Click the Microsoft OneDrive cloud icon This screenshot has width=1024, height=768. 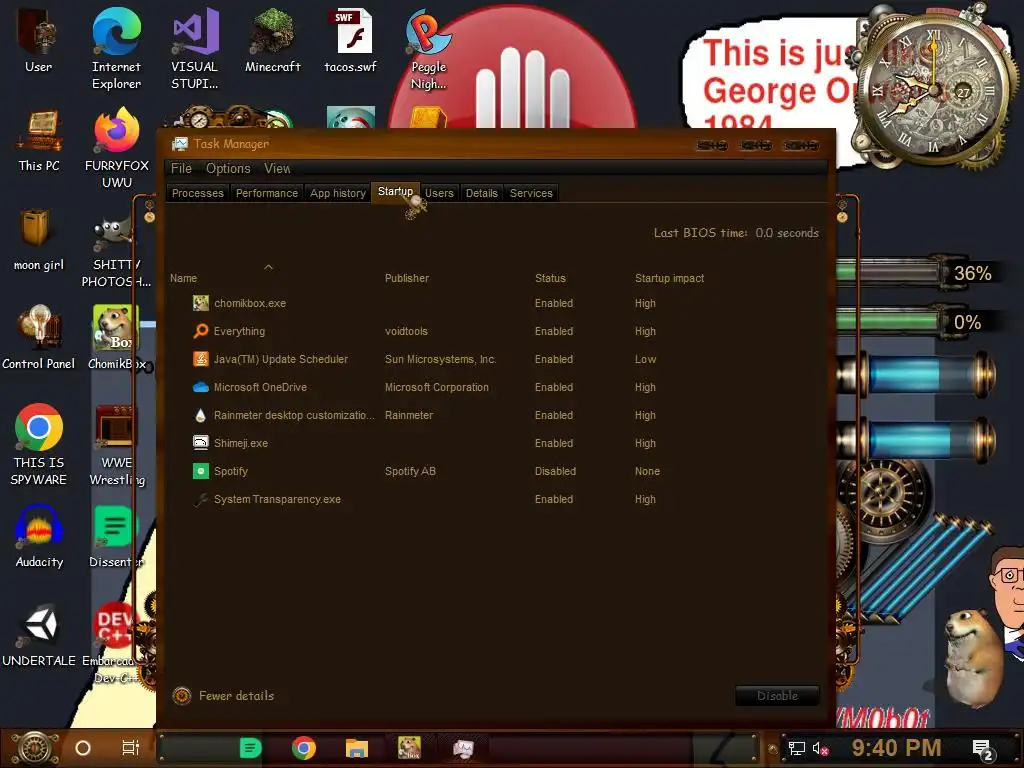tap(200, 387)
